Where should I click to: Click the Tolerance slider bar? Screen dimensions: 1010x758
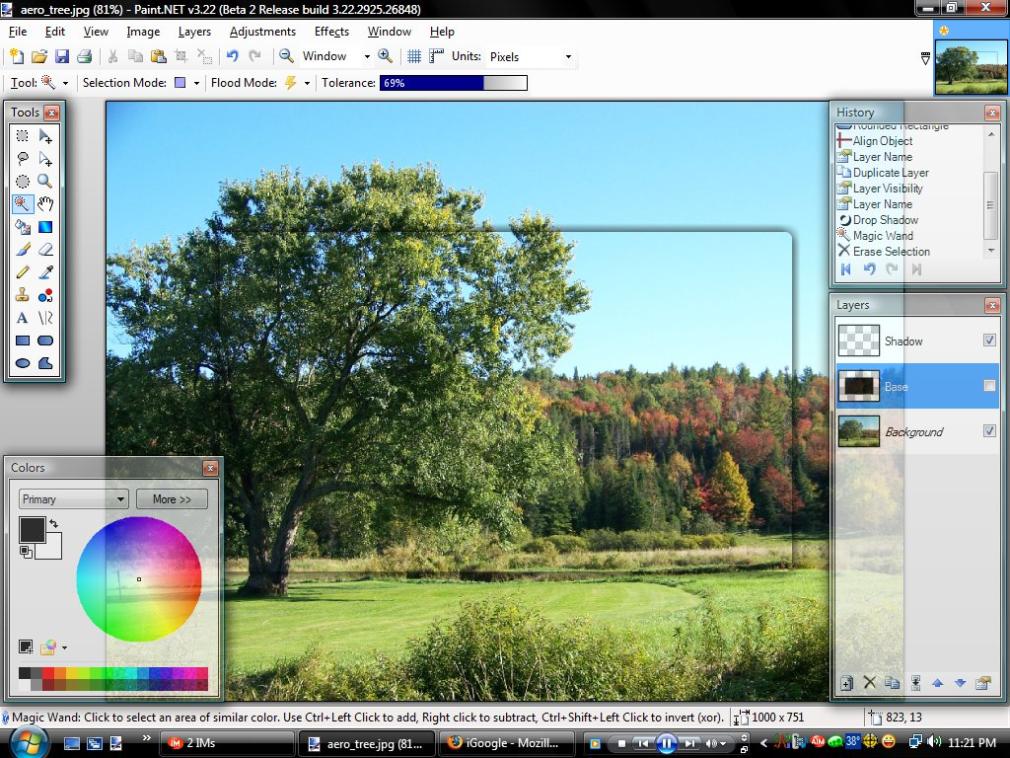453,83
